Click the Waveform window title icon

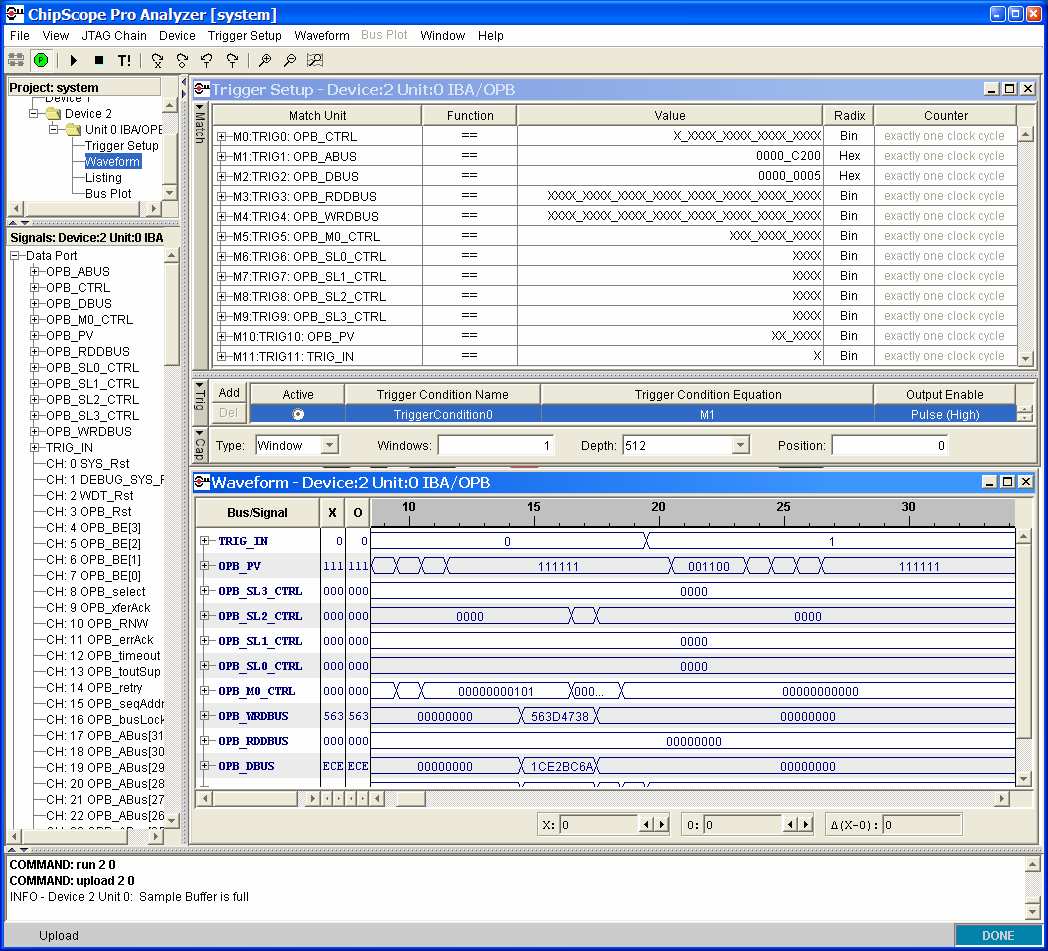click(x=201, y=482)
